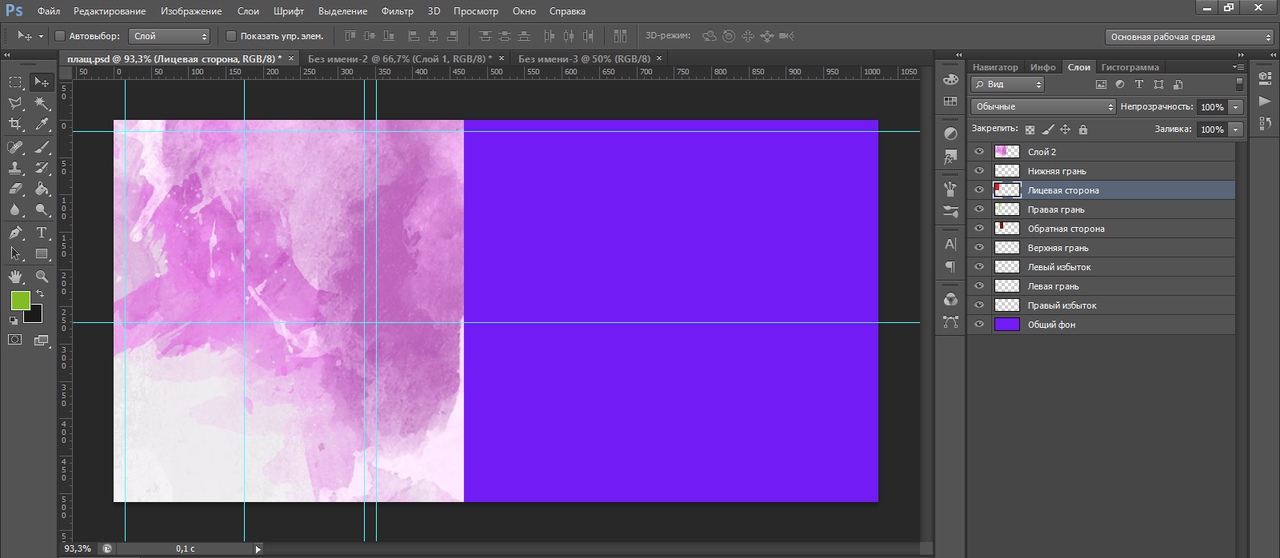This screenshot has height=558, width=1280.
Task: Open the Swatches panel icon
Action: tap(950, 102)
